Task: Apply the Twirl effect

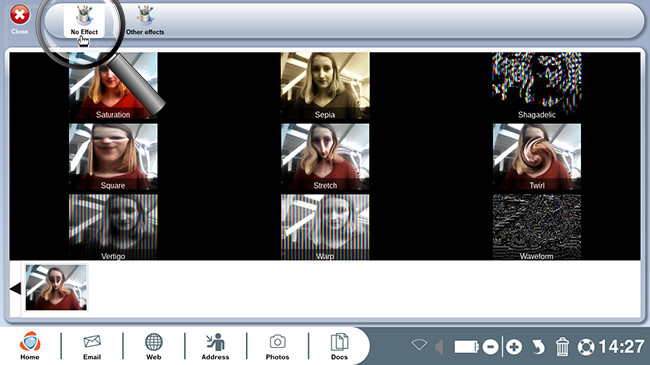Action: [x=537, y=157]
